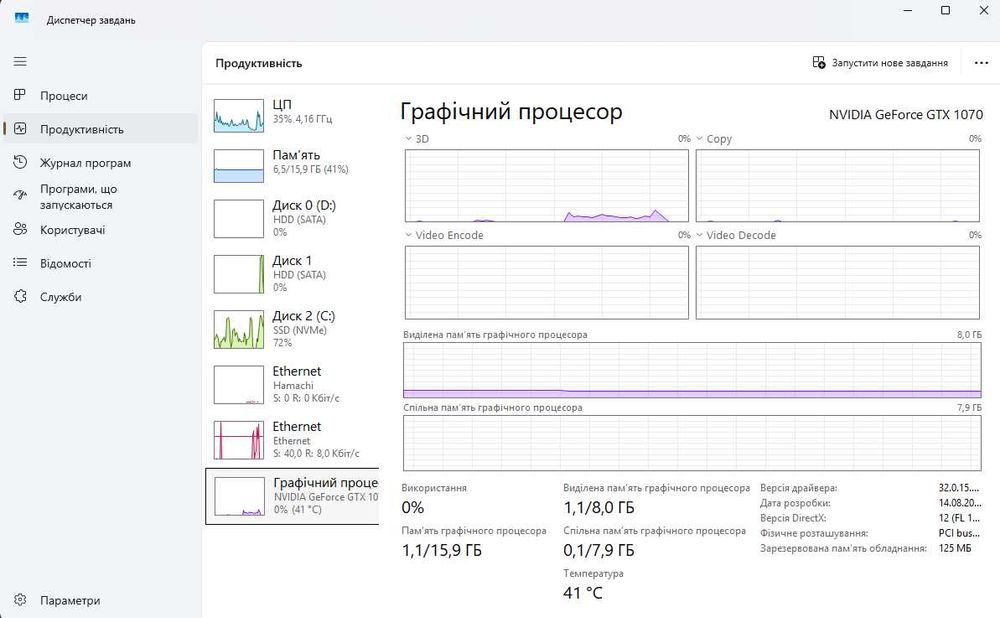Click the Використання 0% value

click(x=413, y=508)
